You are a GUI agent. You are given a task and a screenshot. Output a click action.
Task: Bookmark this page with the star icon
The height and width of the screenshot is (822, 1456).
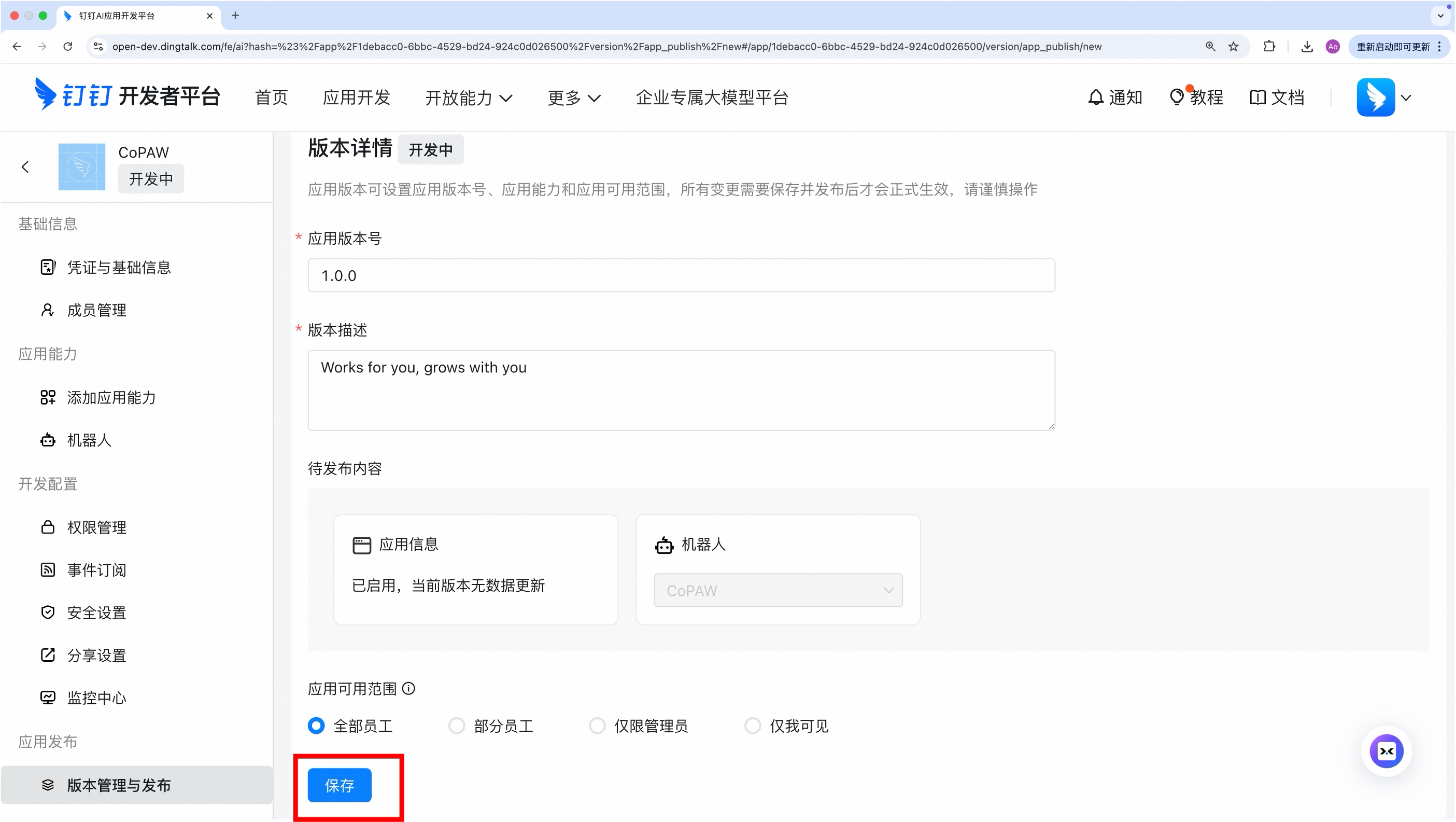[1233, 46]
